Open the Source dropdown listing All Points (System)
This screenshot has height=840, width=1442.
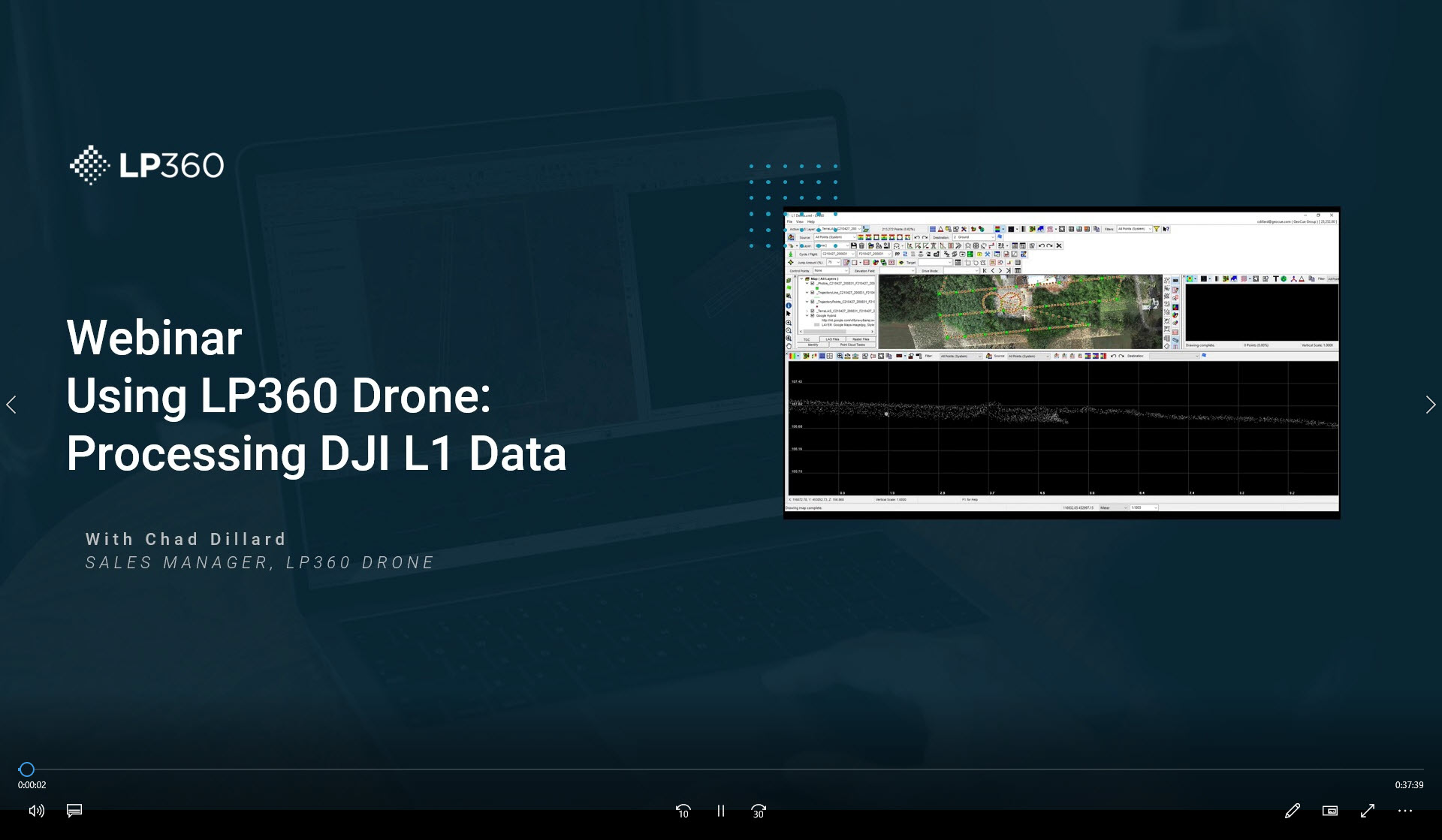click(x=834, y=237)
